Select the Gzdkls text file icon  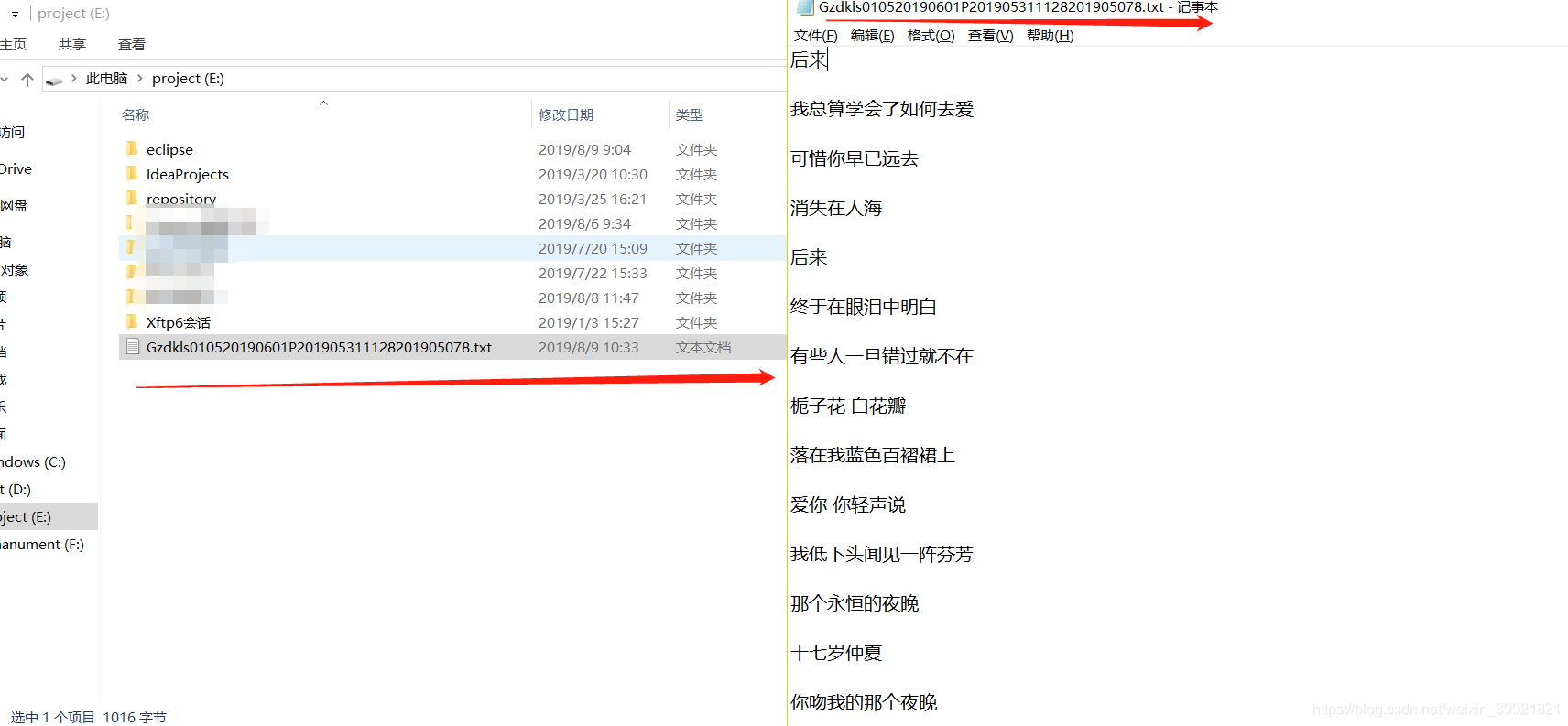pyautogui.click(x=133, y=347)
